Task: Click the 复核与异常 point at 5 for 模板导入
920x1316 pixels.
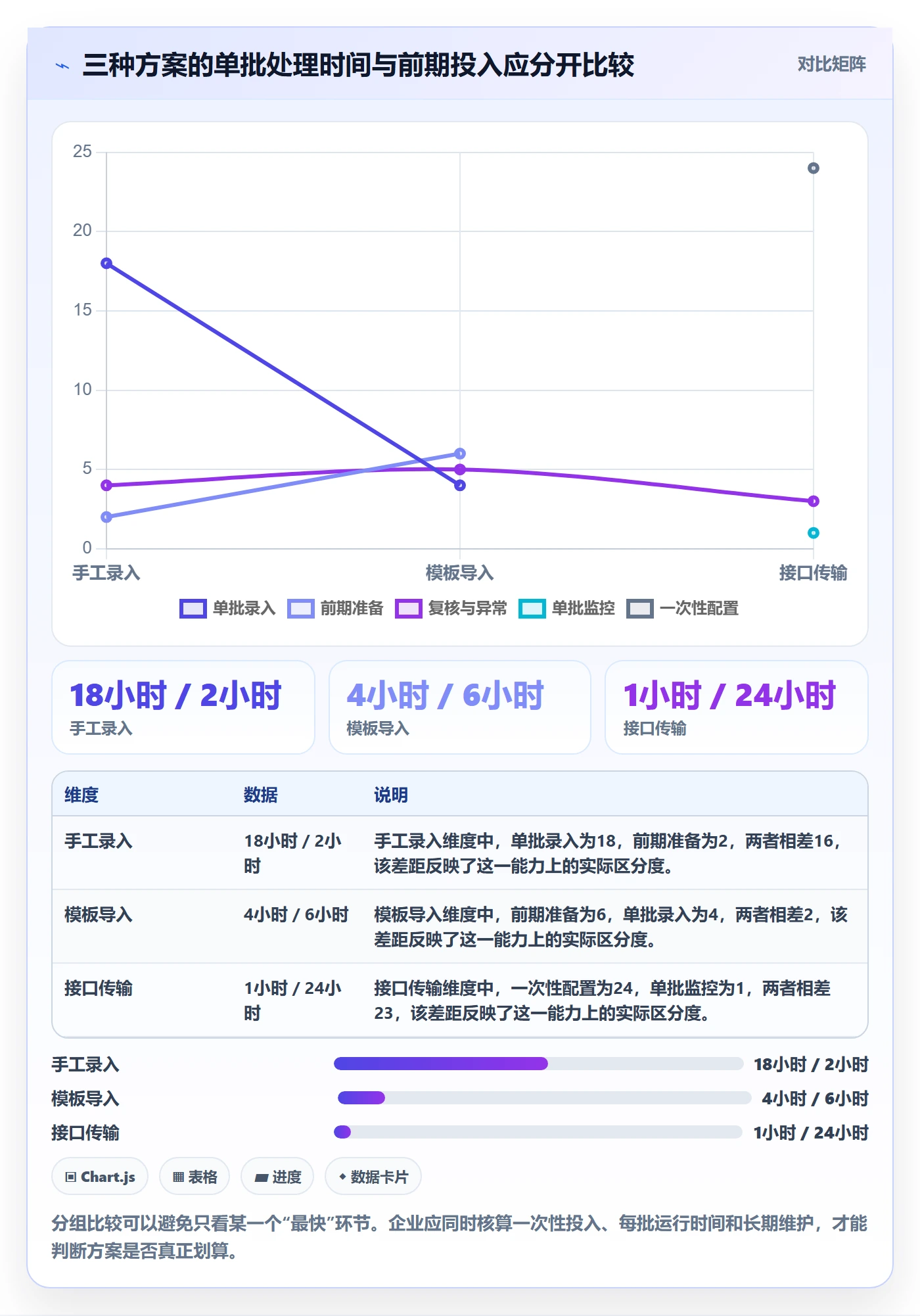Action: pos(460,469)
